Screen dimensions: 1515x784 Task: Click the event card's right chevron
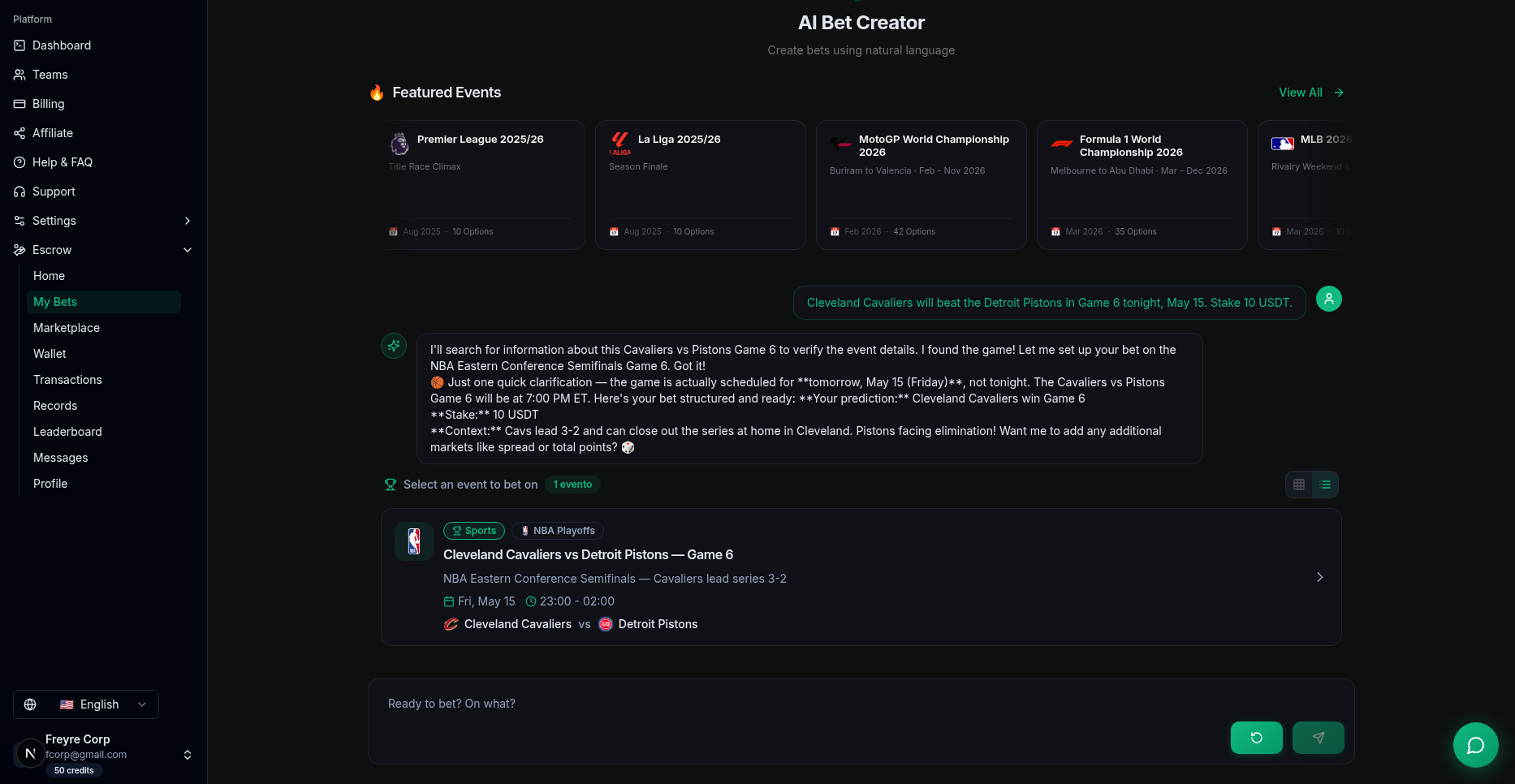click(x=1319, y=577)
